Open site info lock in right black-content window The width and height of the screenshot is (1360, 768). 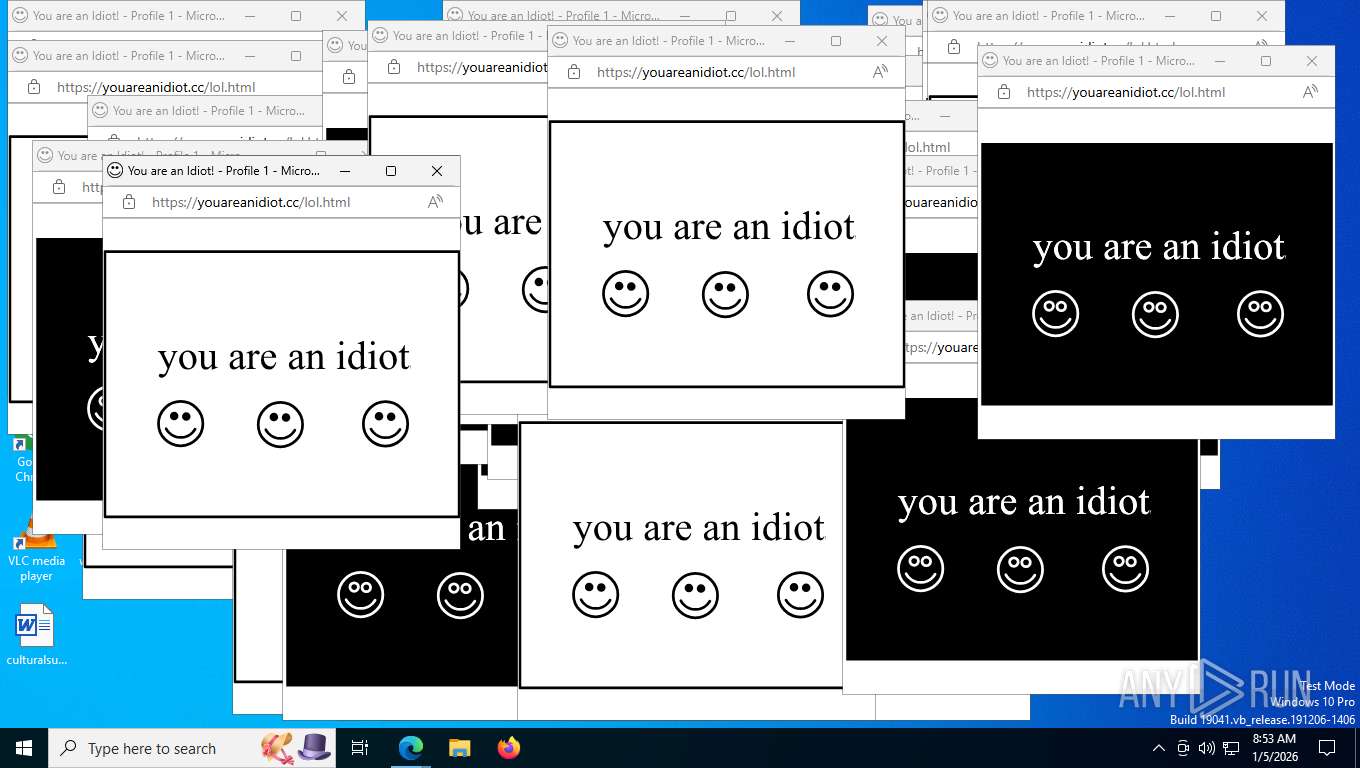(x=1004, y=92)
